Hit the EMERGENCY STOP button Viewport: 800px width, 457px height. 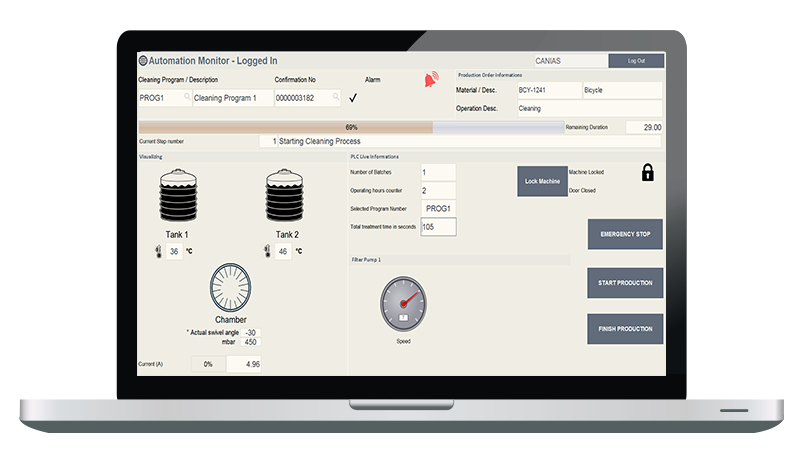(x=625, y=234)
